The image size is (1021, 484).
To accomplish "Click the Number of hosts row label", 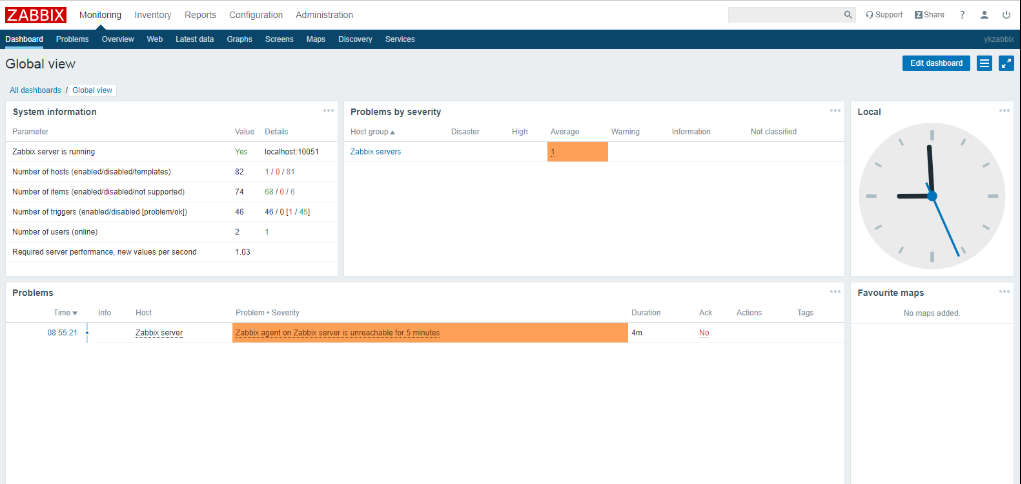I will [x=92, y=172].
